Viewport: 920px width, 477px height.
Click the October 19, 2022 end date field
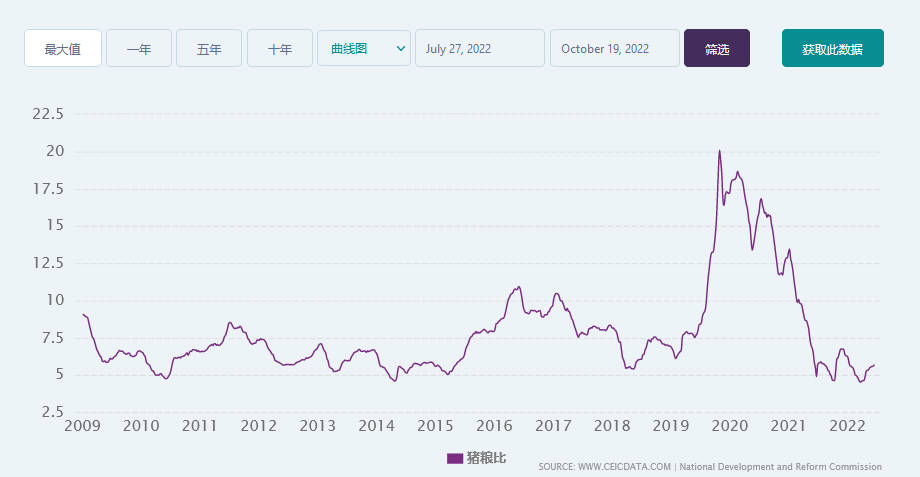[615, 48]
